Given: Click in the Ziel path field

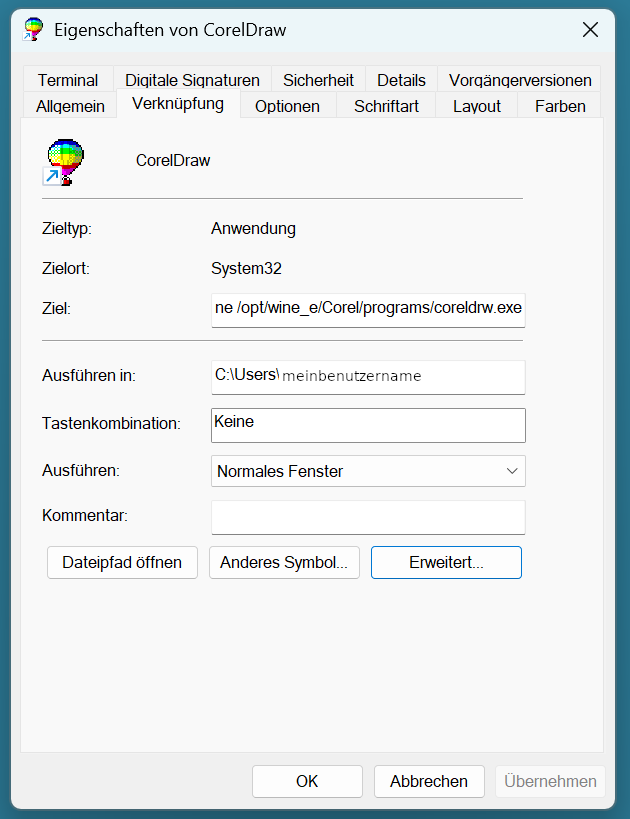Looking at the screenshot, I should coord(368,309).
